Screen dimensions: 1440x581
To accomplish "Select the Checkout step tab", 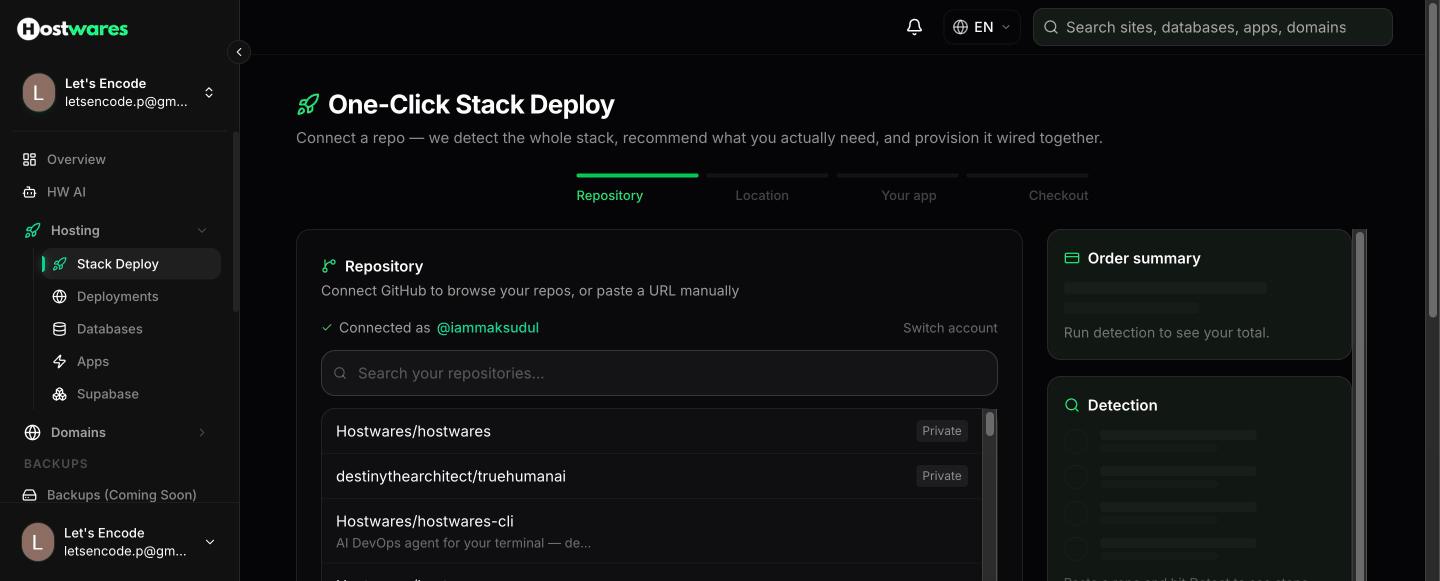I will [1058, 195].
